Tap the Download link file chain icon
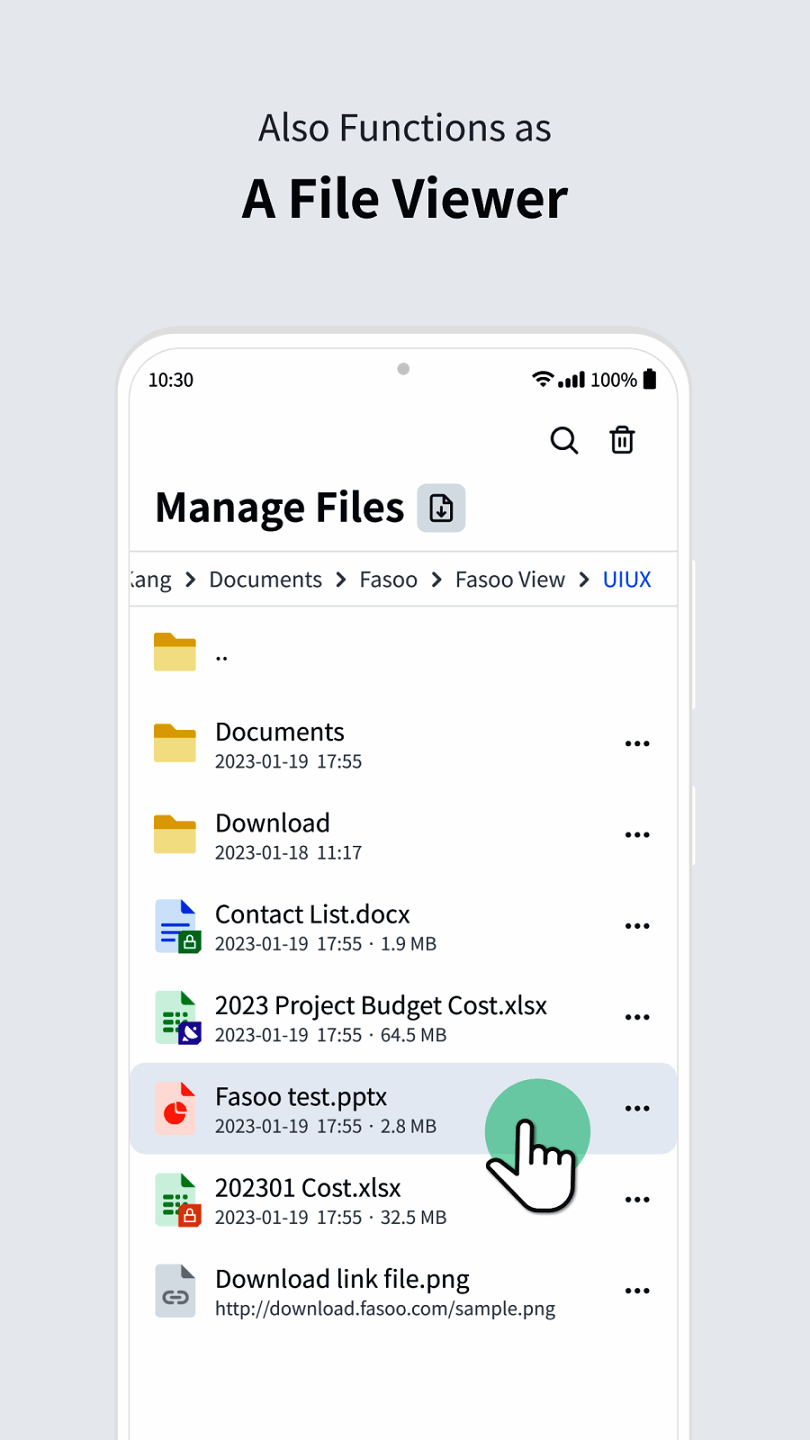 (176, 1291)
